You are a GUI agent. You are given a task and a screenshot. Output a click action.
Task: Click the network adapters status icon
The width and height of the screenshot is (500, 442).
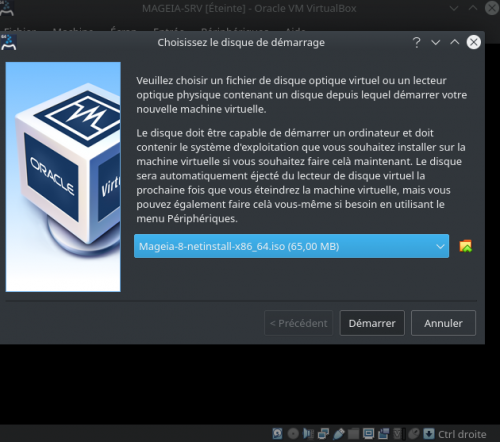click(323, 434)
